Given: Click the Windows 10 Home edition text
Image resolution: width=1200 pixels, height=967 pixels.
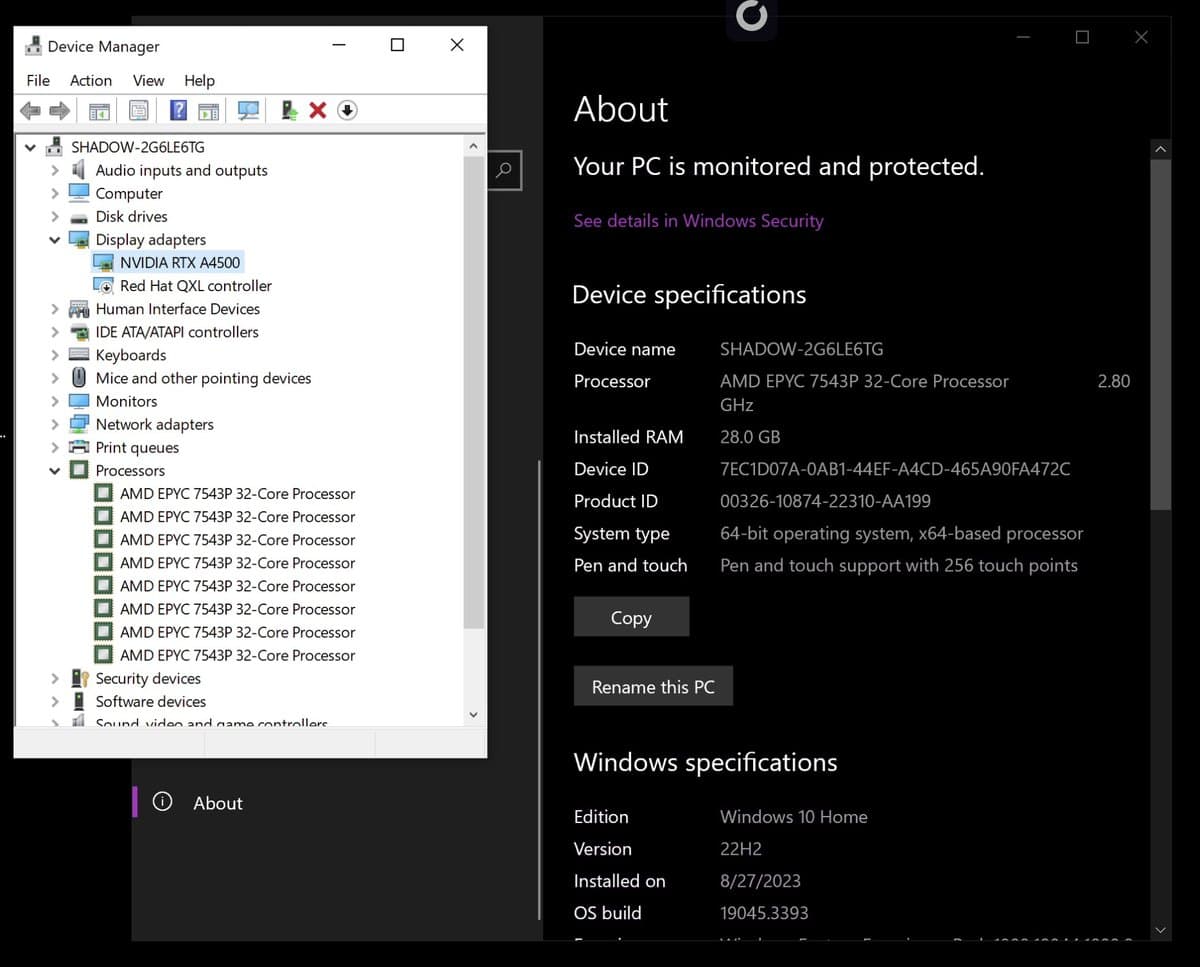Looking at the screenshot, I should tap(794, 817).
